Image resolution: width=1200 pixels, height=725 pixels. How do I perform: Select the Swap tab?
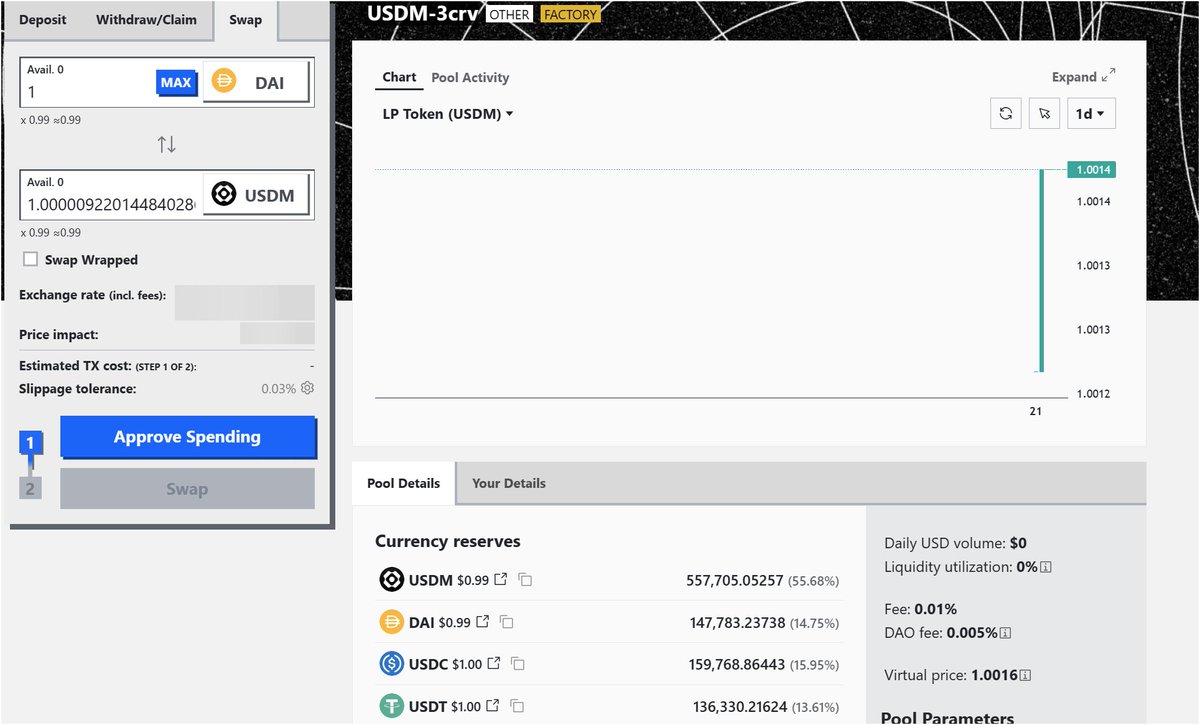[246, 20]
